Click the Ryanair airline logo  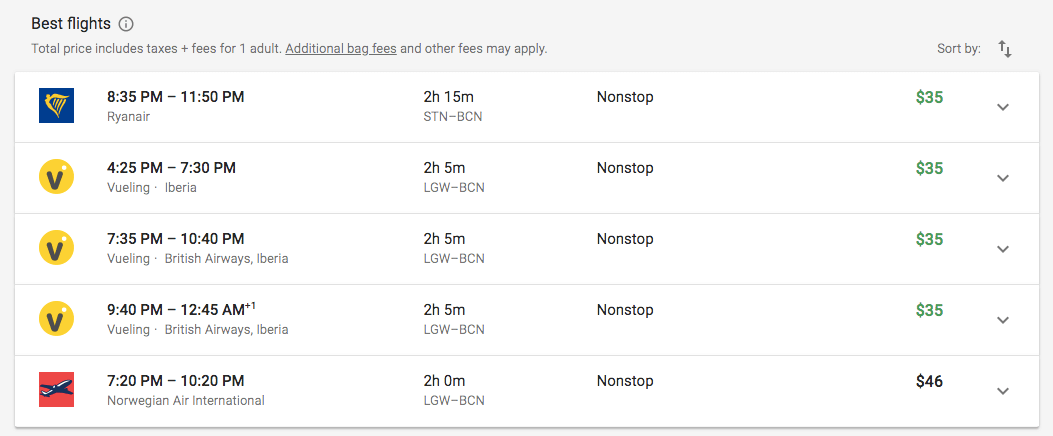[x=56, y=105]
